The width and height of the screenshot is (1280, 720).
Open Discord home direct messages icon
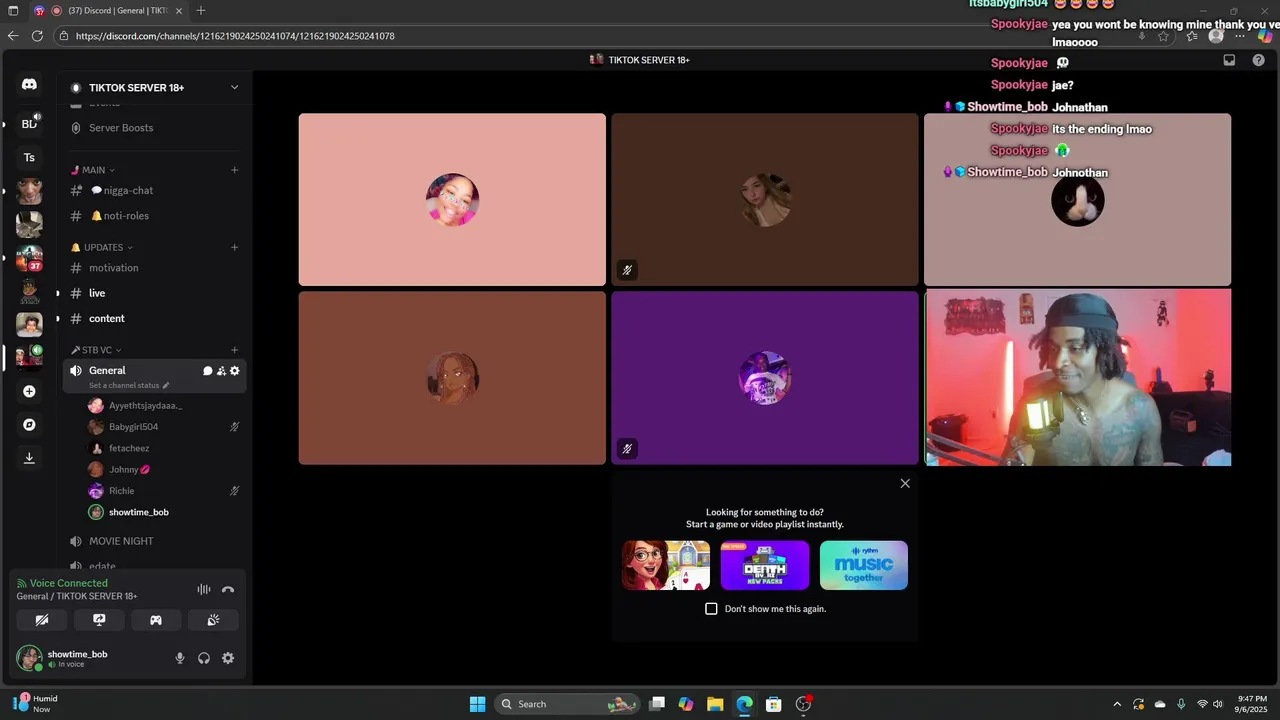[29, 85]
